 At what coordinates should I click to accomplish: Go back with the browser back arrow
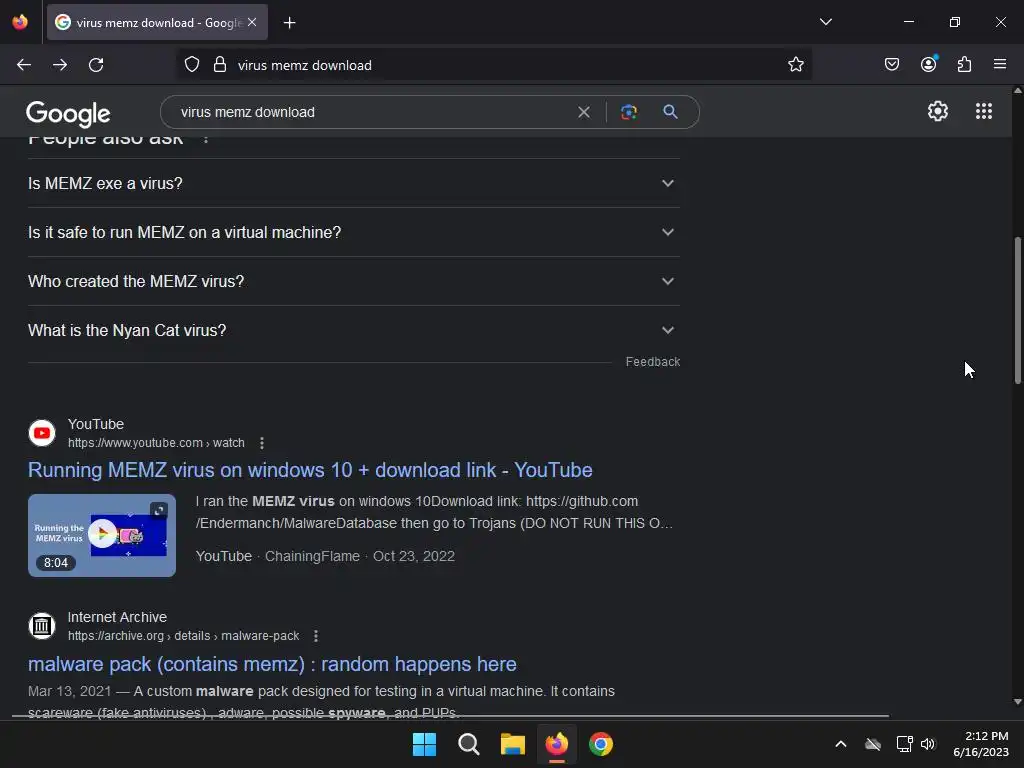coord(24,65)
